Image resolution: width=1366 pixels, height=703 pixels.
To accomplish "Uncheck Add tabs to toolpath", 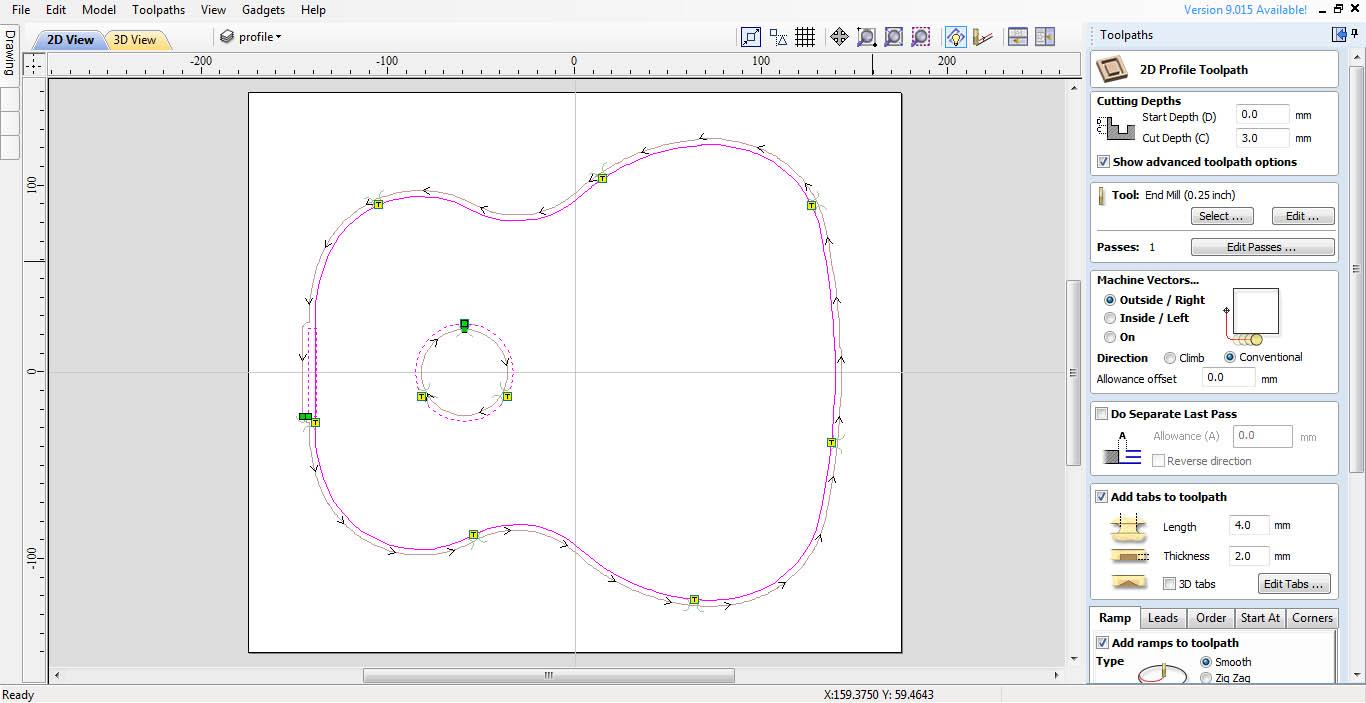I will point(1102,497).
